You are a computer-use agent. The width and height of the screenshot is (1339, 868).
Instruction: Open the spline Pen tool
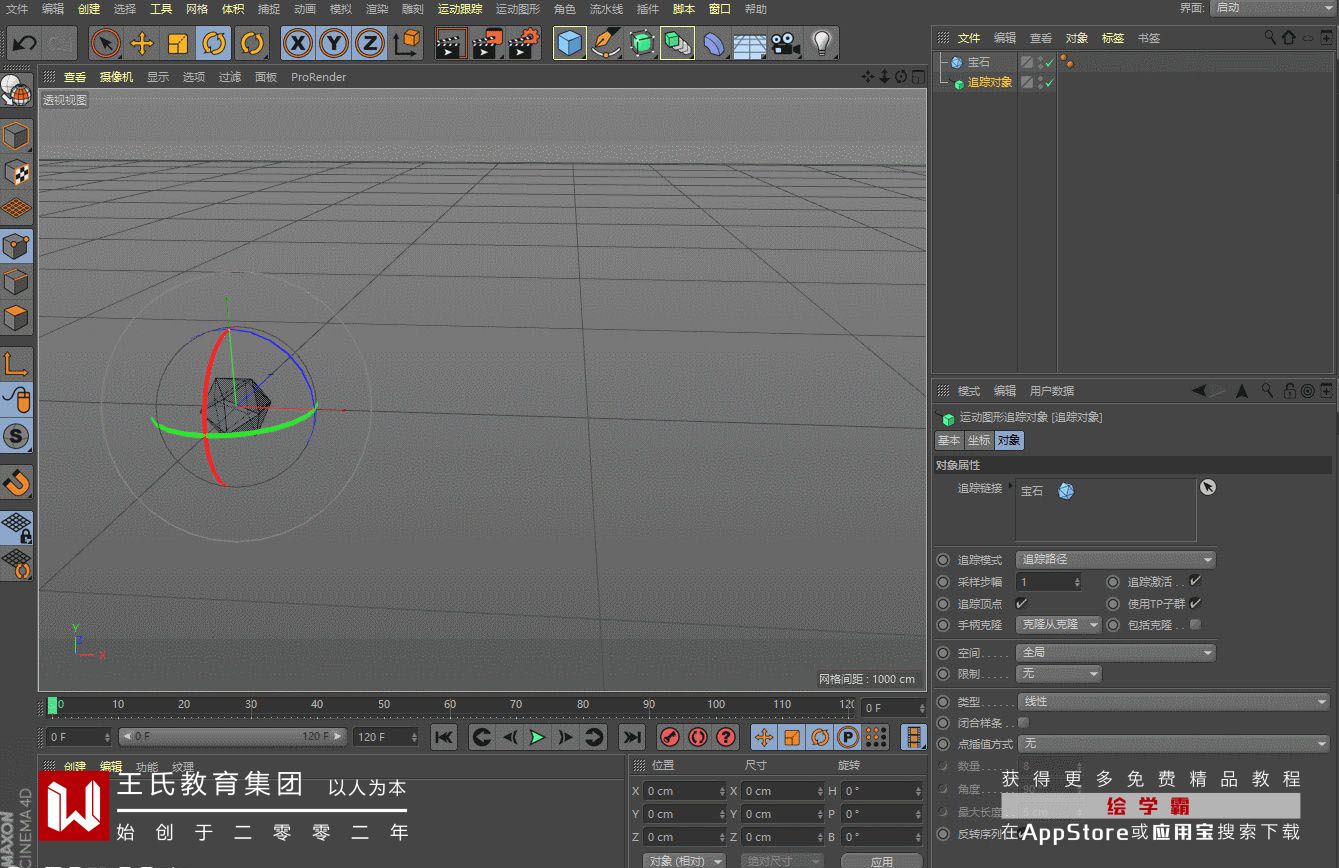coord(606,43)
